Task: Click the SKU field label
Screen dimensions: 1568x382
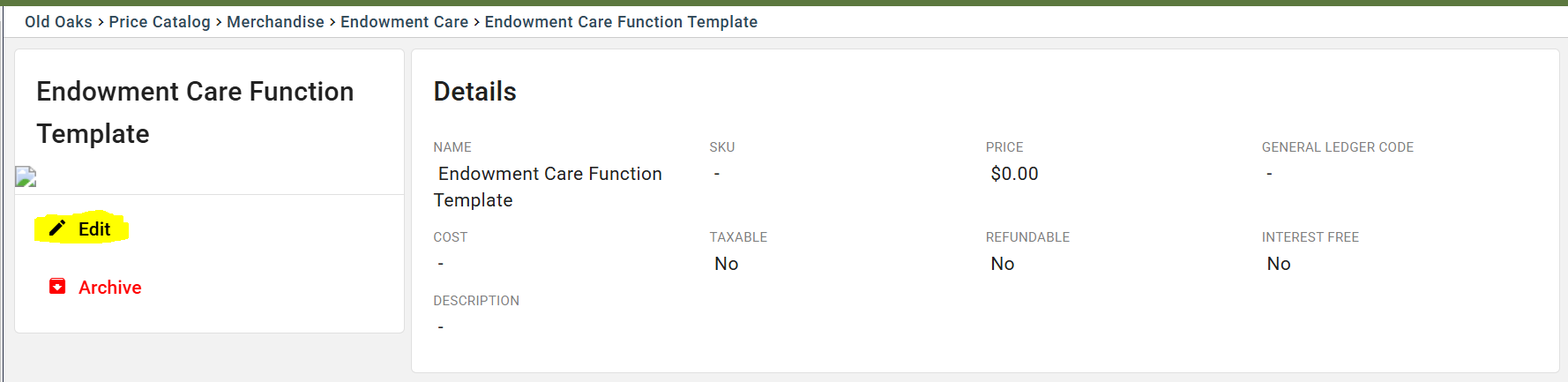Action: 721,147
